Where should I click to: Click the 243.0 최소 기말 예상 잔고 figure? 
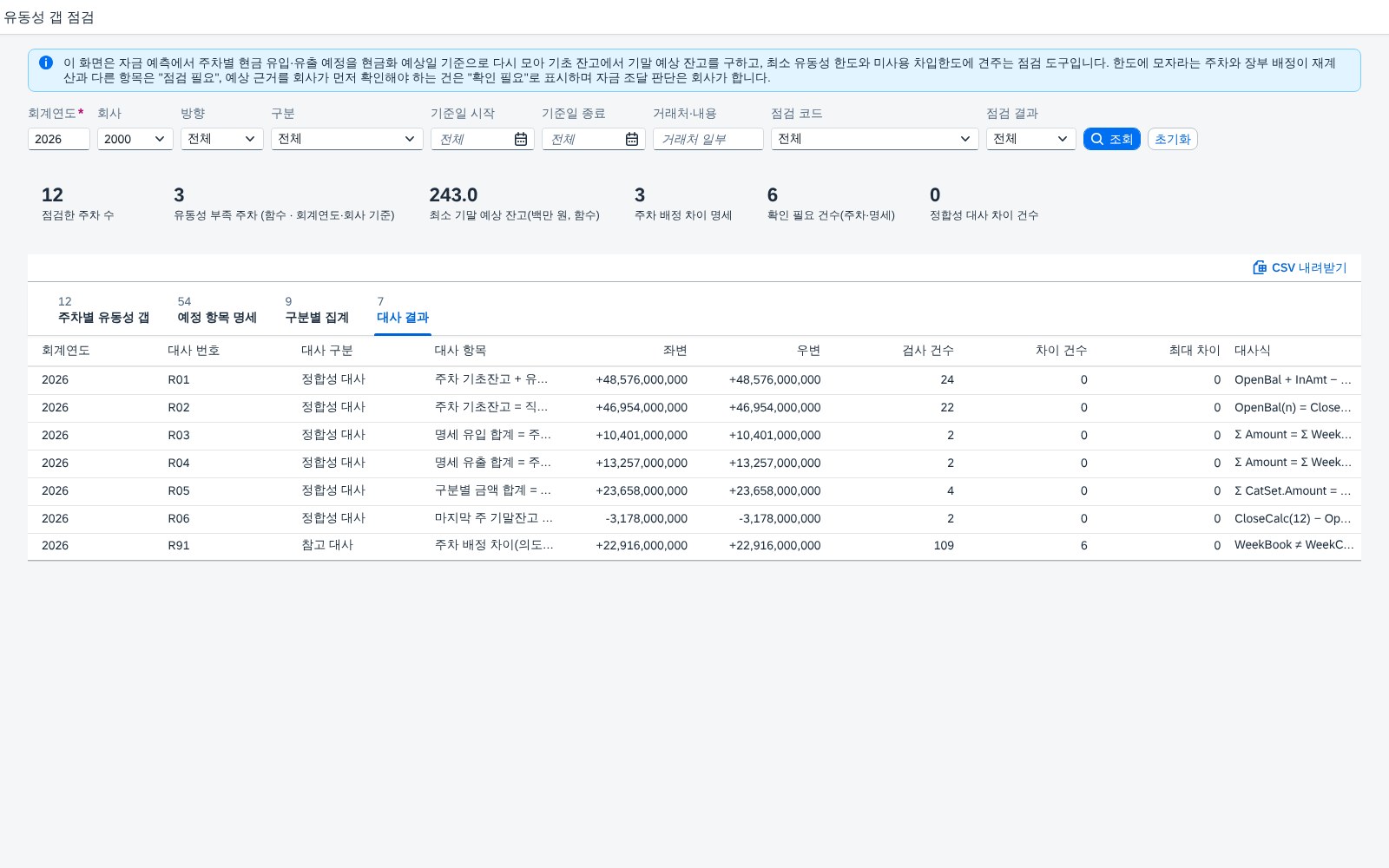[x=453, y=195]
